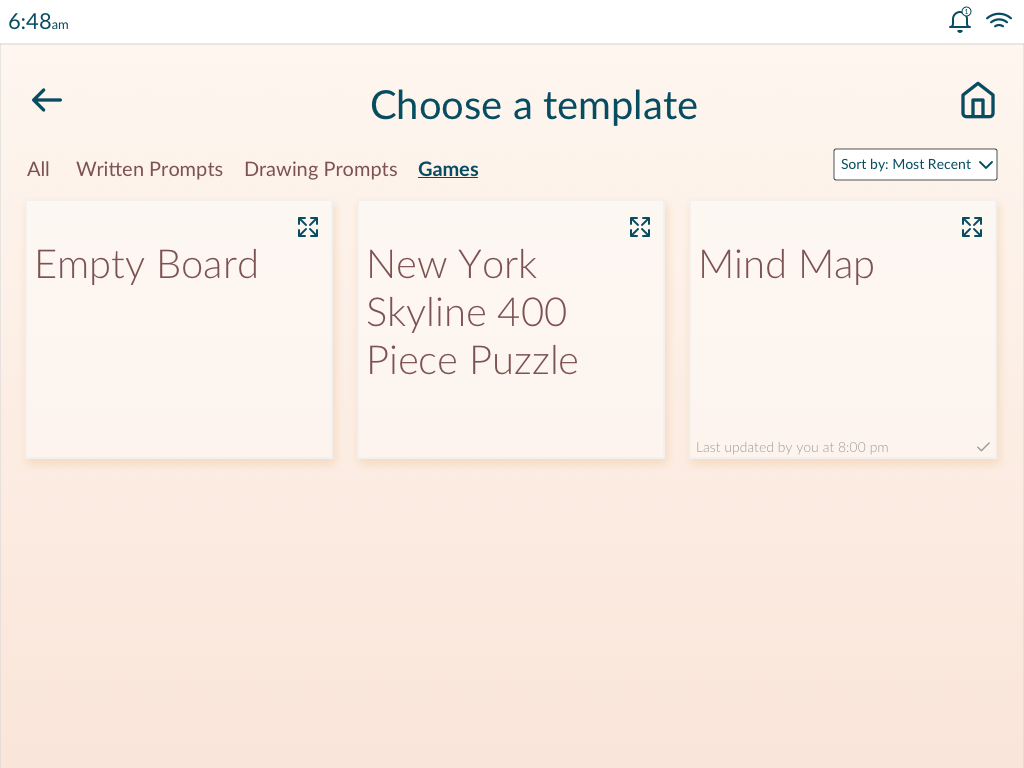Choose the New York Skyline 400 Piece Puzzle
The width and height of the screenshot is (1024, 768).
click(511, 330)
